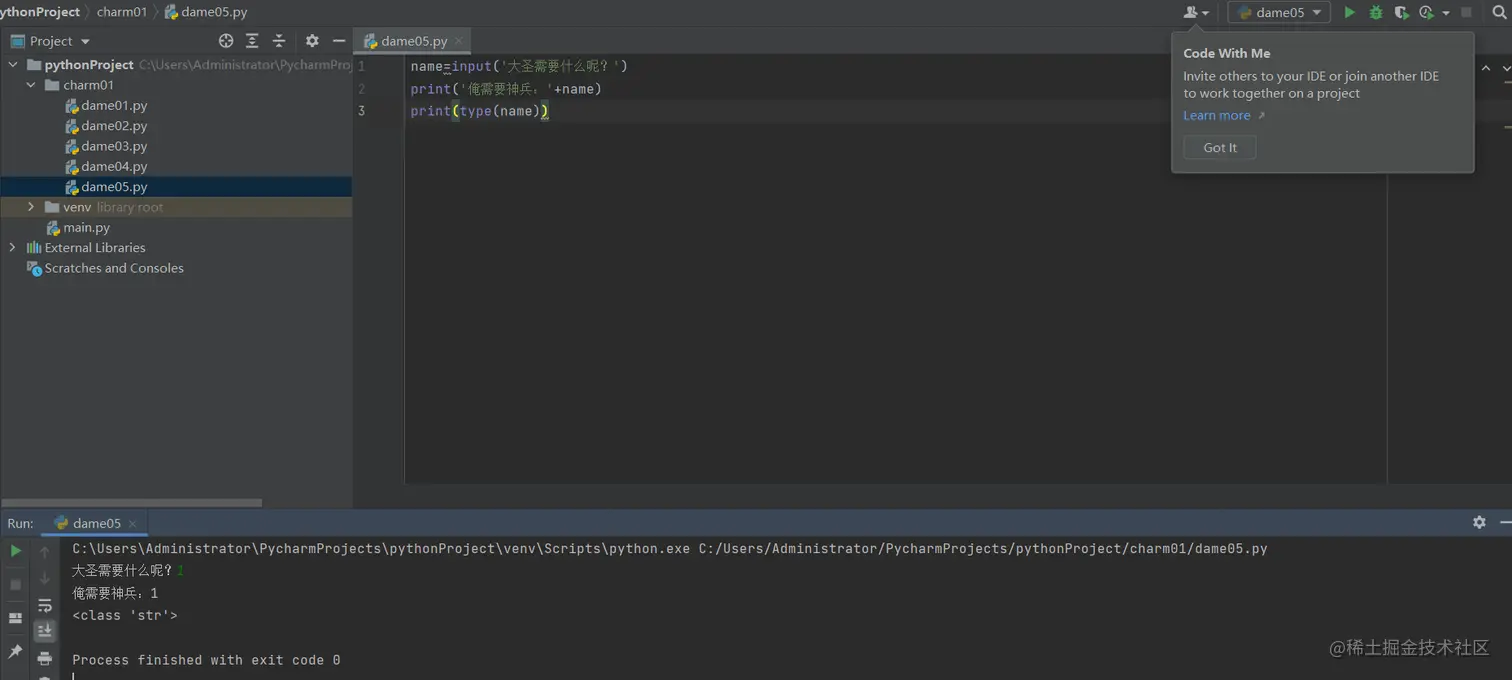Viewport: 1512px width, 680px height.
Task: Open the Code With Me user icon
Action: coord(1196,13)
